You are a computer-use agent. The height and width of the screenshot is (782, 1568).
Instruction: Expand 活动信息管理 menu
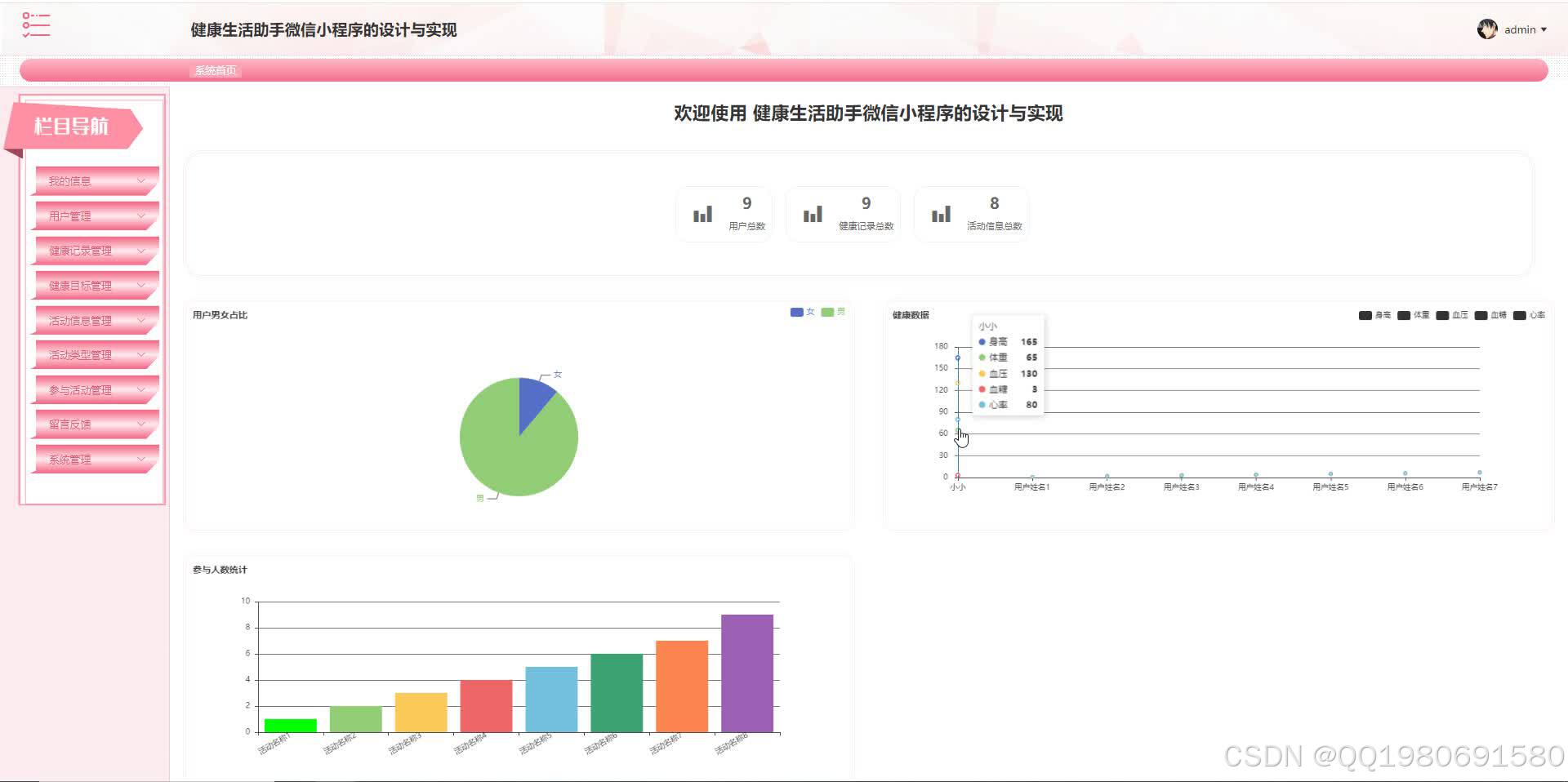click(x=96, y=321)
